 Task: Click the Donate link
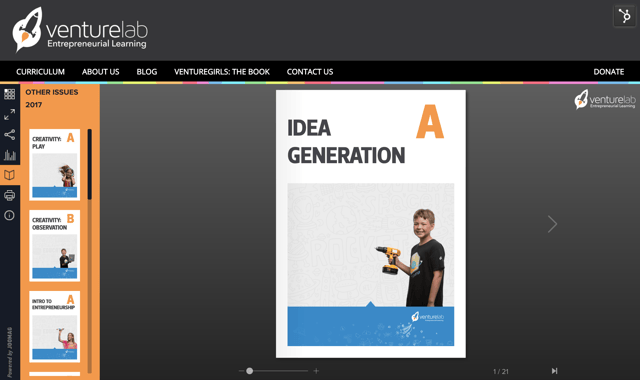(x=609, y=72)
